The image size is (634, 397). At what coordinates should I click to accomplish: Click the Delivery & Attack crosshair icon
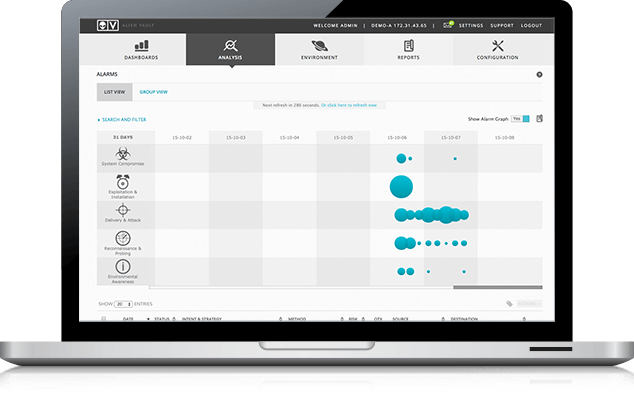point(123,210)
